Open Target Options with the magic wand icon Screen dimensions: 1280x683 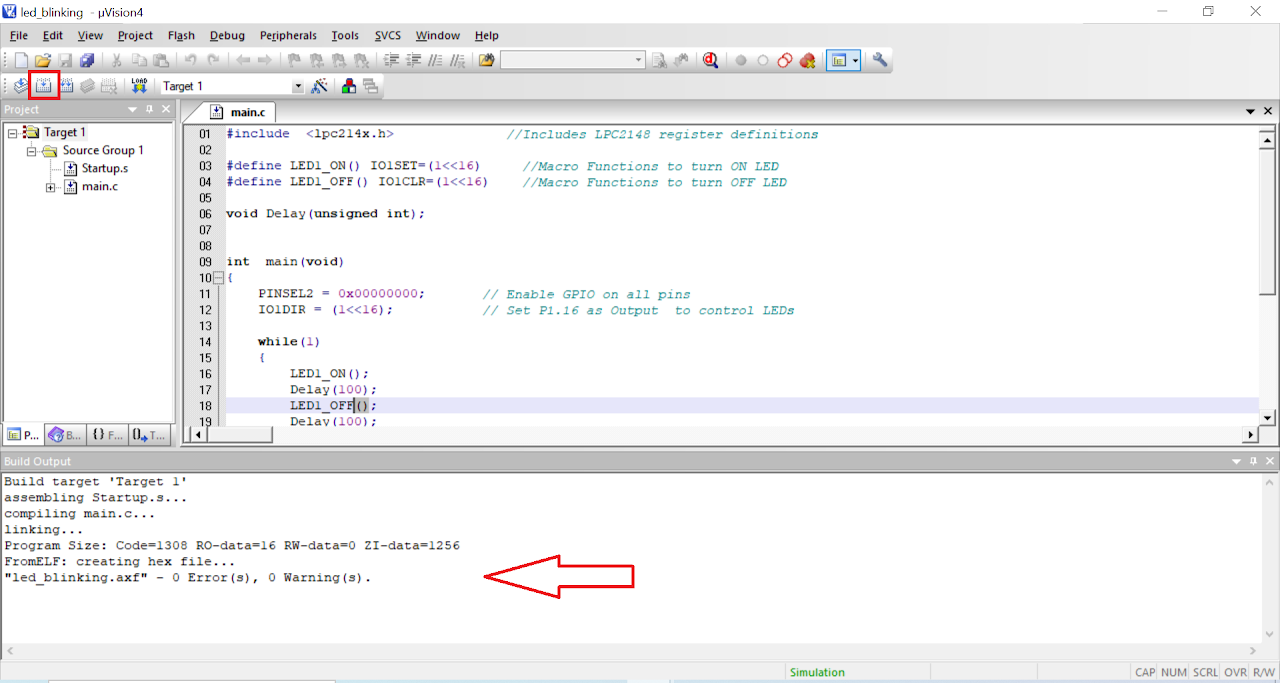point(318,85)
